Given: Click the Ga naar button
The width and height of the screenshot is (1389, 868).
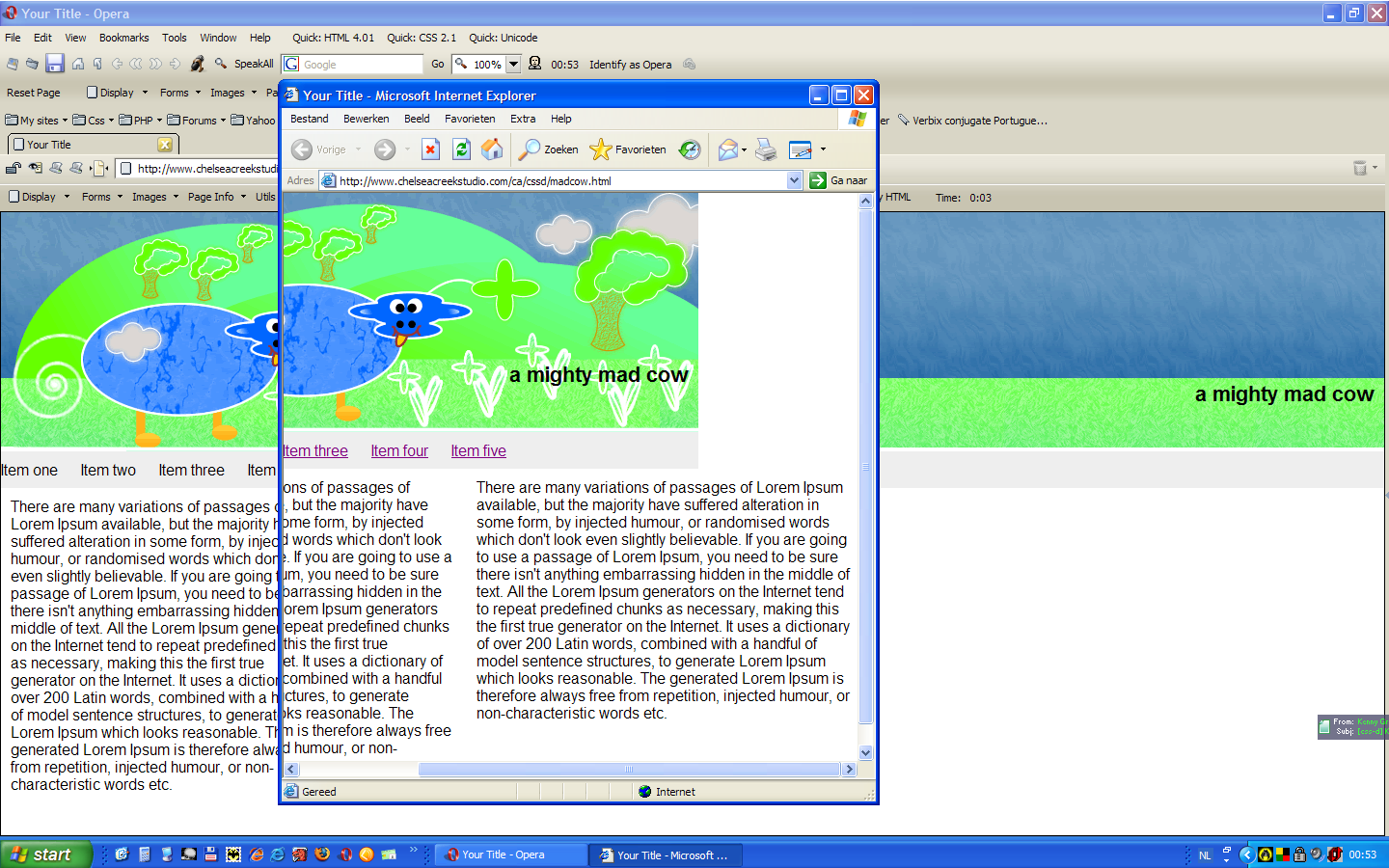Looking at the screenshot, I should 839,180.
